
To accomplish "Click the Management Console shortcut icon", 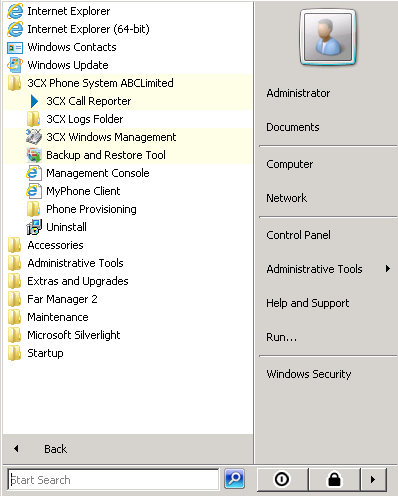I will pos(34,173).
